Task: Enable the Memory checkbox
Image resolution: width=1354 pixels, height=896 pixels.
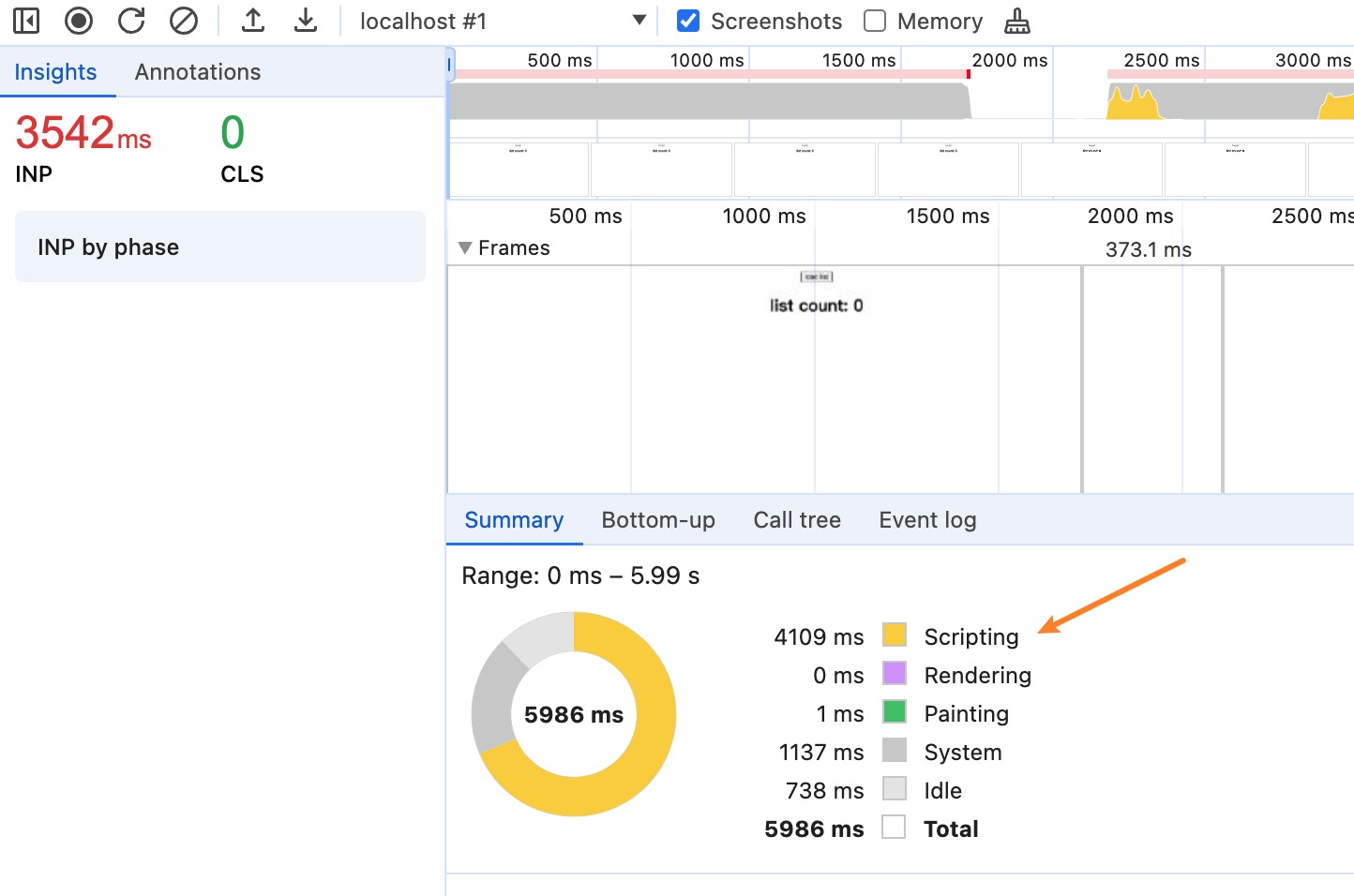Action: pyautogui.click(x=873, y=21)
